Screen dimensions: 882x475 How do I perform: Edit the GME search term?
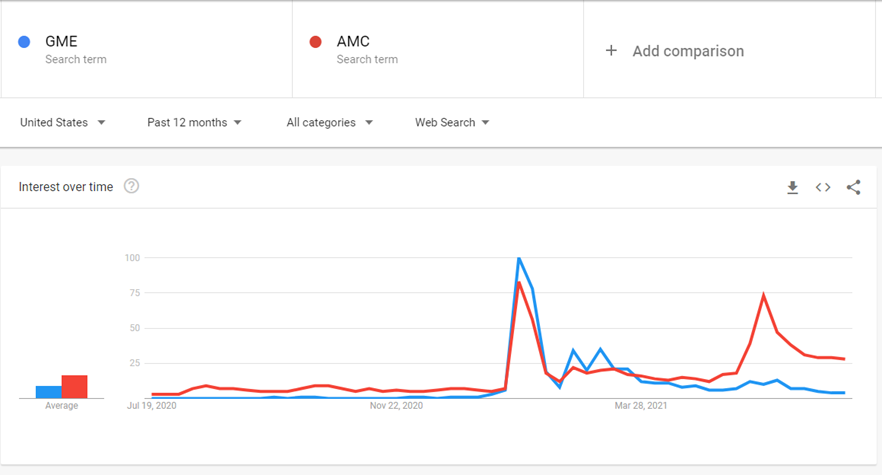click(x=62, y=42)
